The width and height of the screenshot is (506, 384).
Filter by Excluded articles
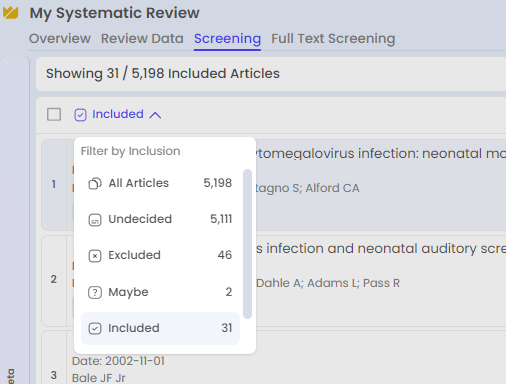pyautogui.click(x=160, y=255)
